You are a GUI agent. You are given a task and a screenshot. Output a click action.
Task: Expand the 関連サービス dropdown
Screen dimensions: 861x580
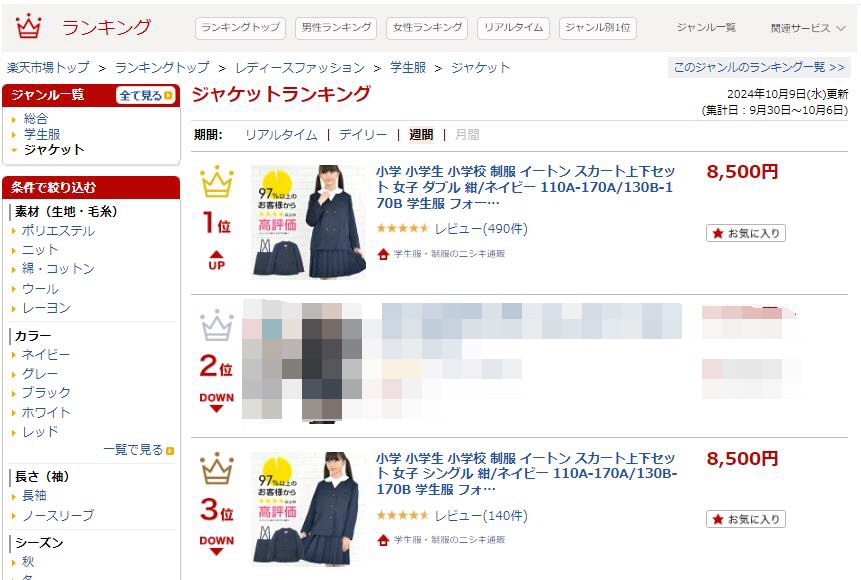pyautogui.click(x=808, y=28)
